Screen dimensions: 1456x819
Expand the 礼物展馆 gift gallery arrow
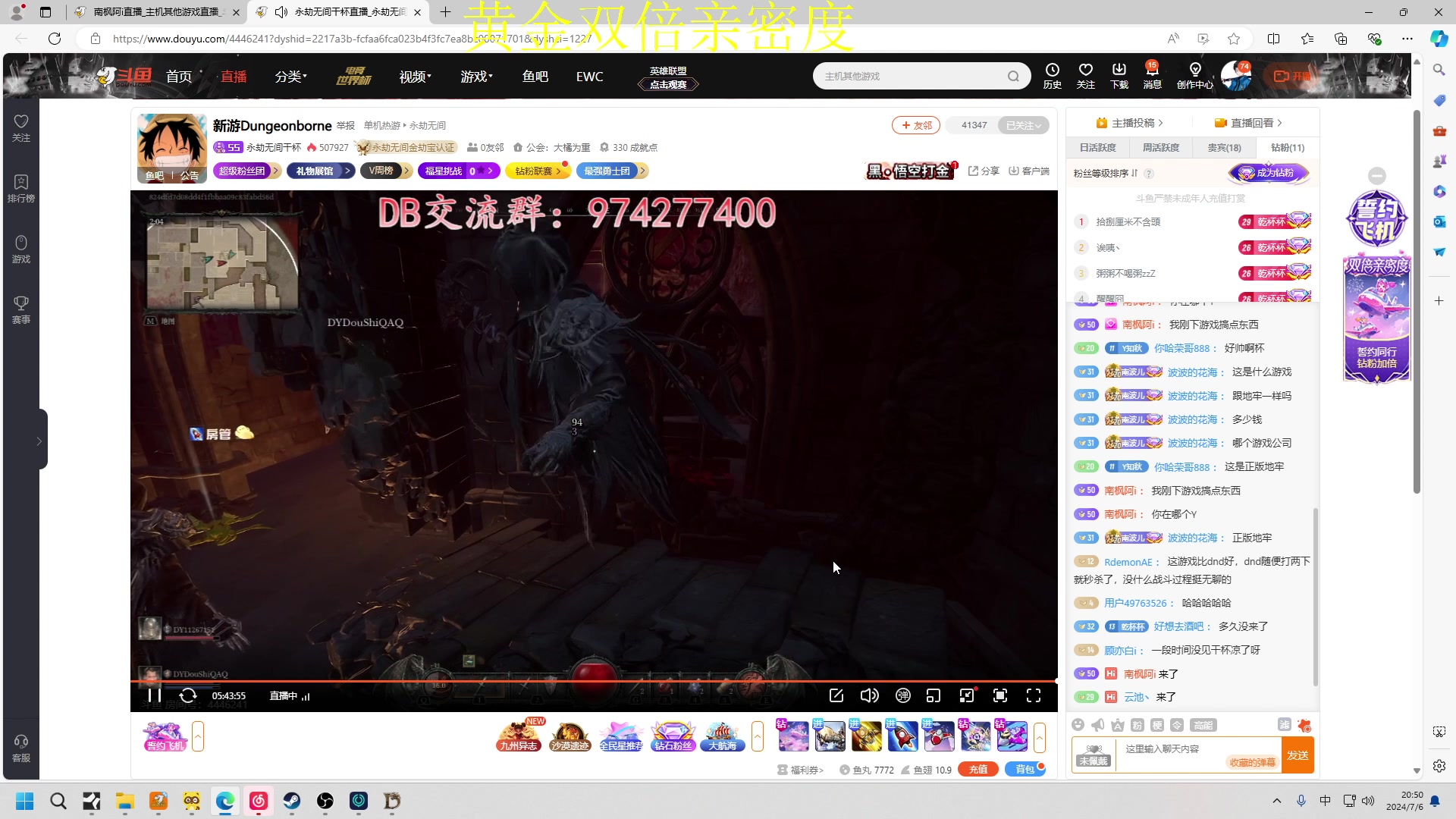[x=348, y=171]
